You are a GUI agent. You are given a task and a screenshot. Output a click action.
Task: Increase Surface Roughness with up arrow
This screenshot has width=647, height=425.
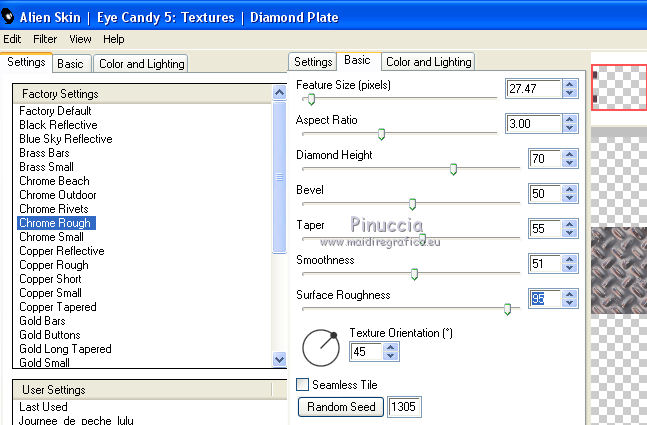(x=570, y=294)
